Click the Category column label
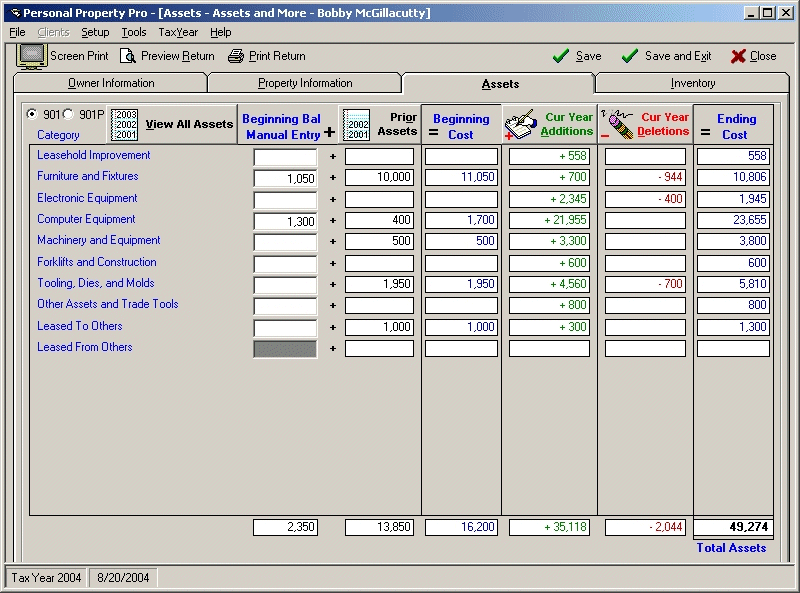This screenshot has height=593, width=800. click(58, 135)
